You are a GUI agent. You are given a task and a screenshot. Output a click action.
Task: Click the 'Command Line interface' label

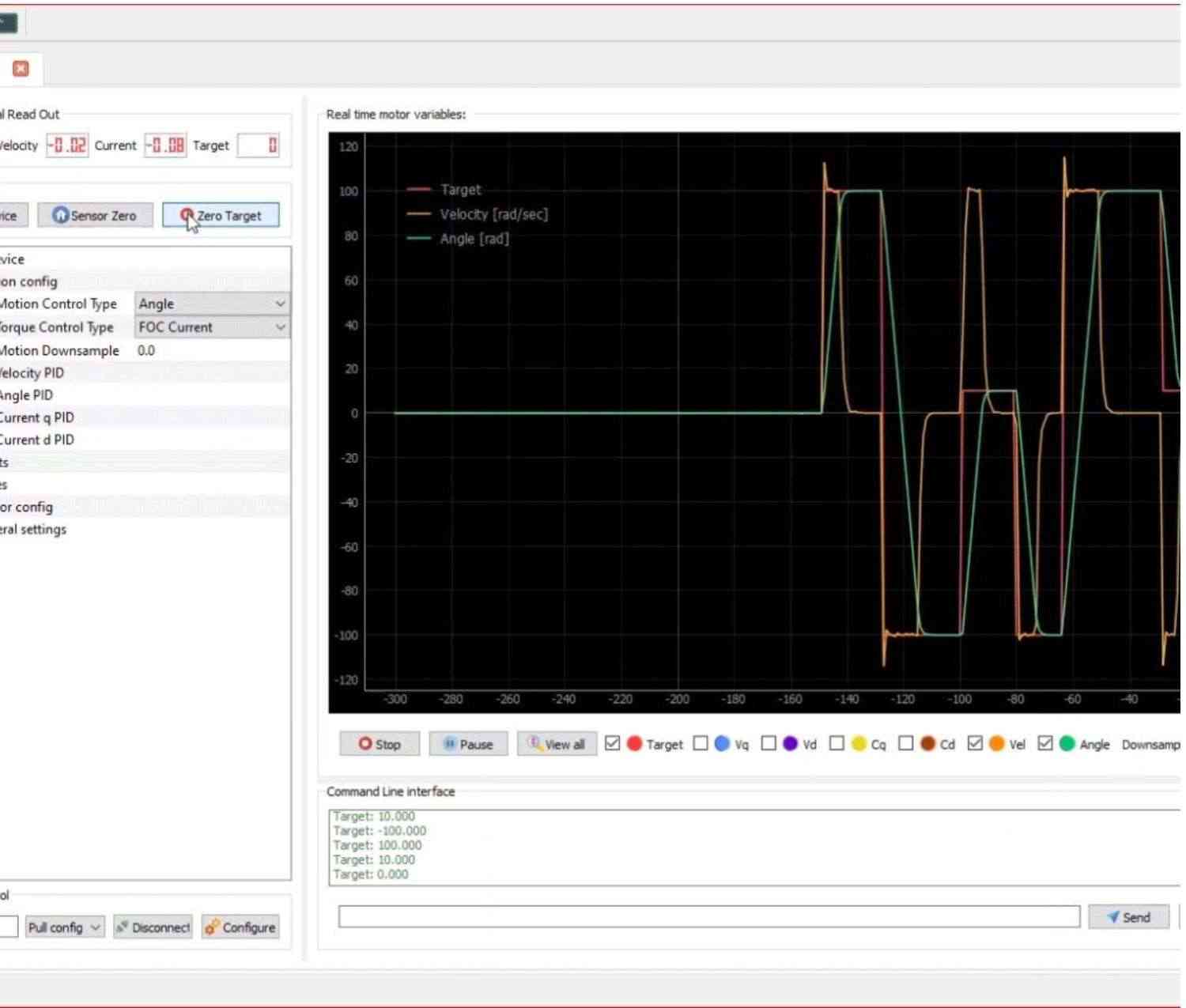tap(391, 791)
